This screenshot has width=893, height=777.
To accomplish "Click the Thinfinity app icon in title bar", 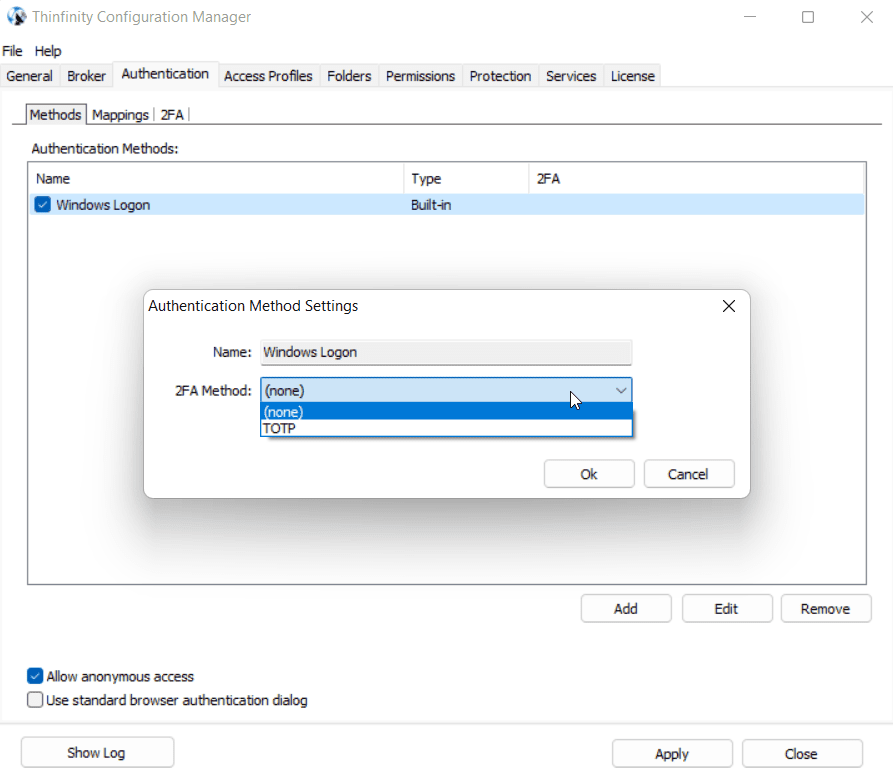I will coord(17,17).
